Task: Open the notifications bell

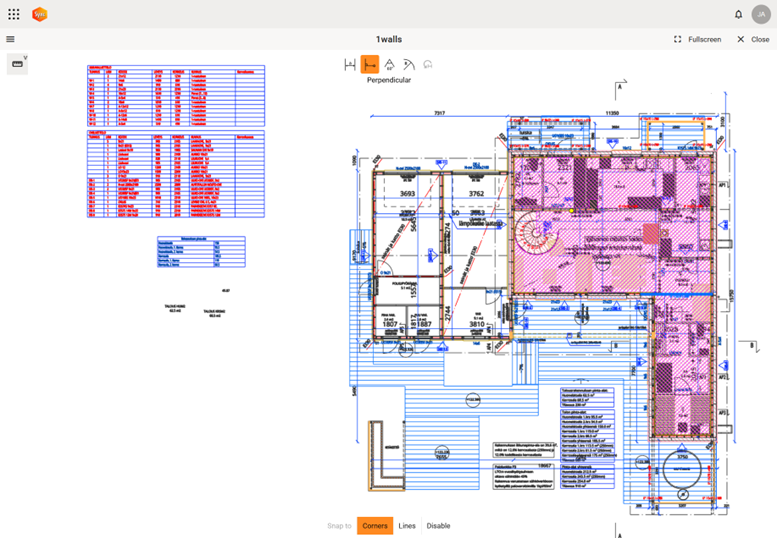Action: (738, 14)
